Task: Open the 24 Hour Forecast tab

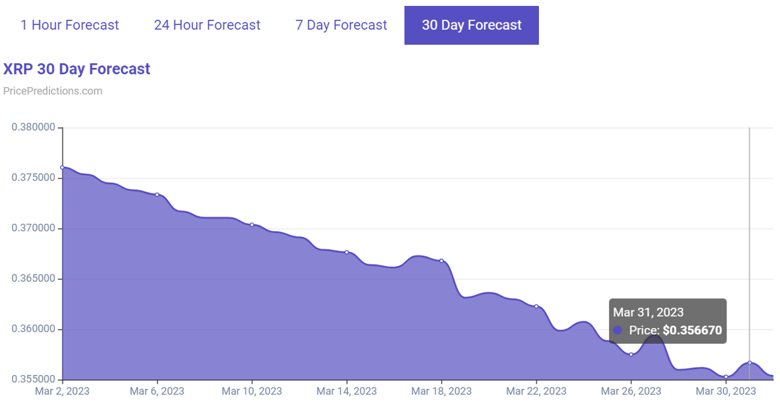Action: [207, 25]
